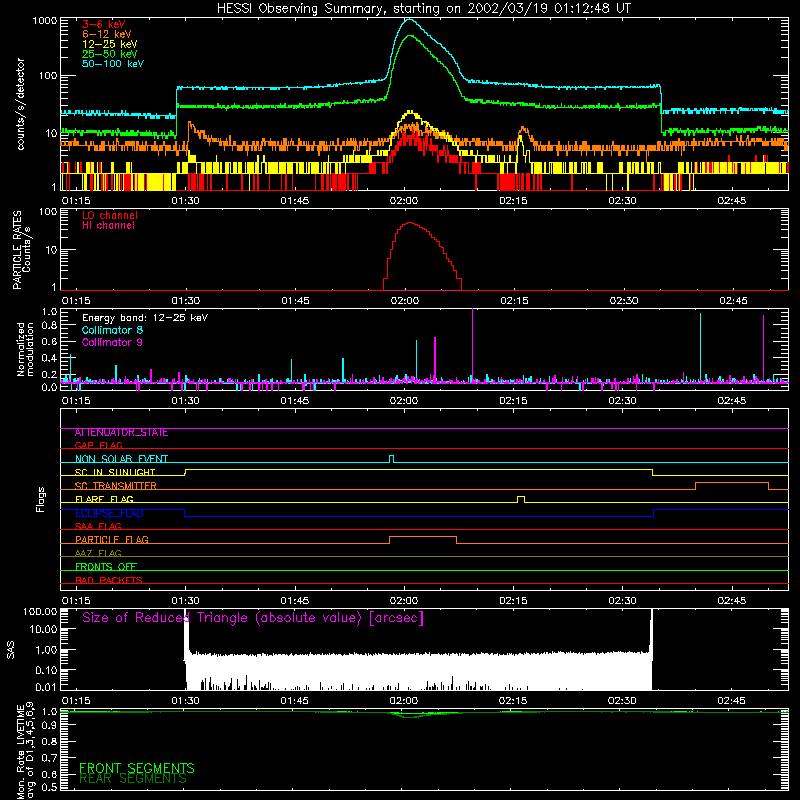
Task: Click the 02:15 time label under counts panel
Action: click(x=513, y=201)
